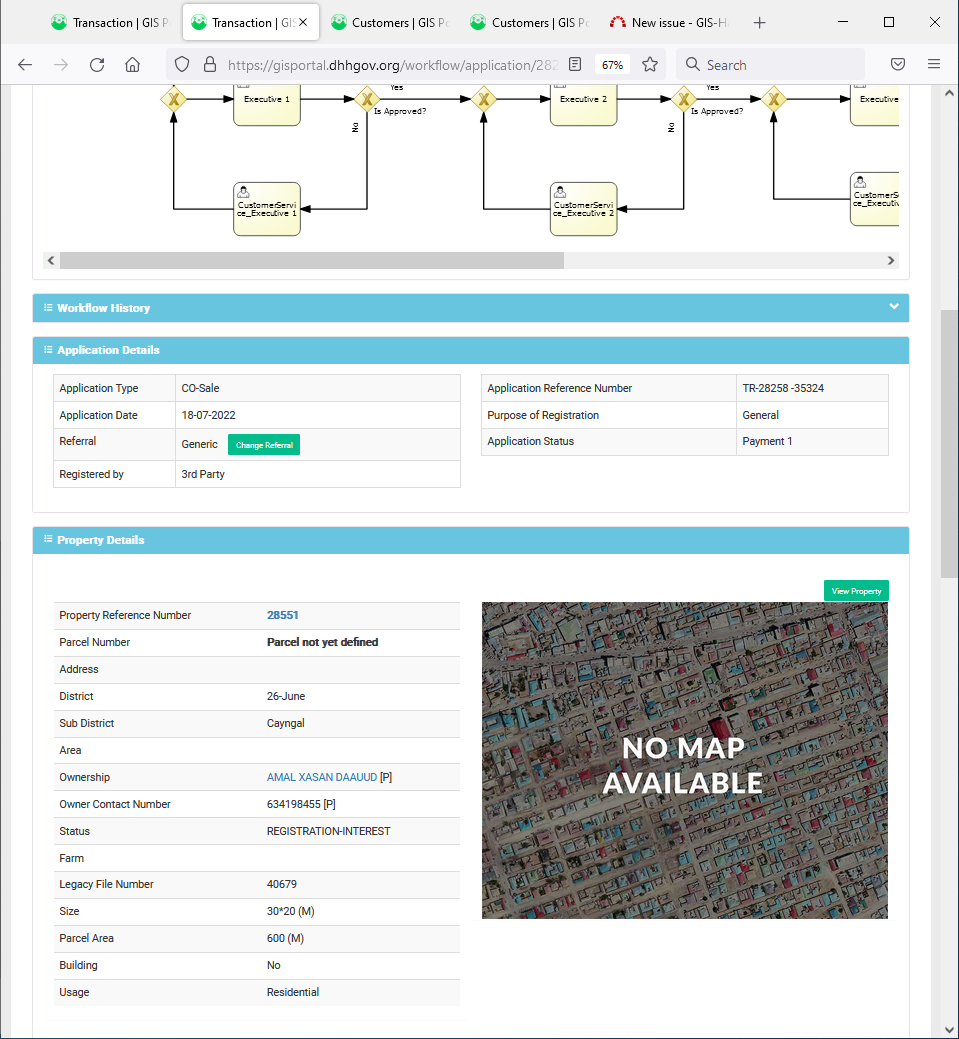Click the General purpose of registration value
Image resolution: width=959 pixels, height=1039 pixels.
pos(760,415)
